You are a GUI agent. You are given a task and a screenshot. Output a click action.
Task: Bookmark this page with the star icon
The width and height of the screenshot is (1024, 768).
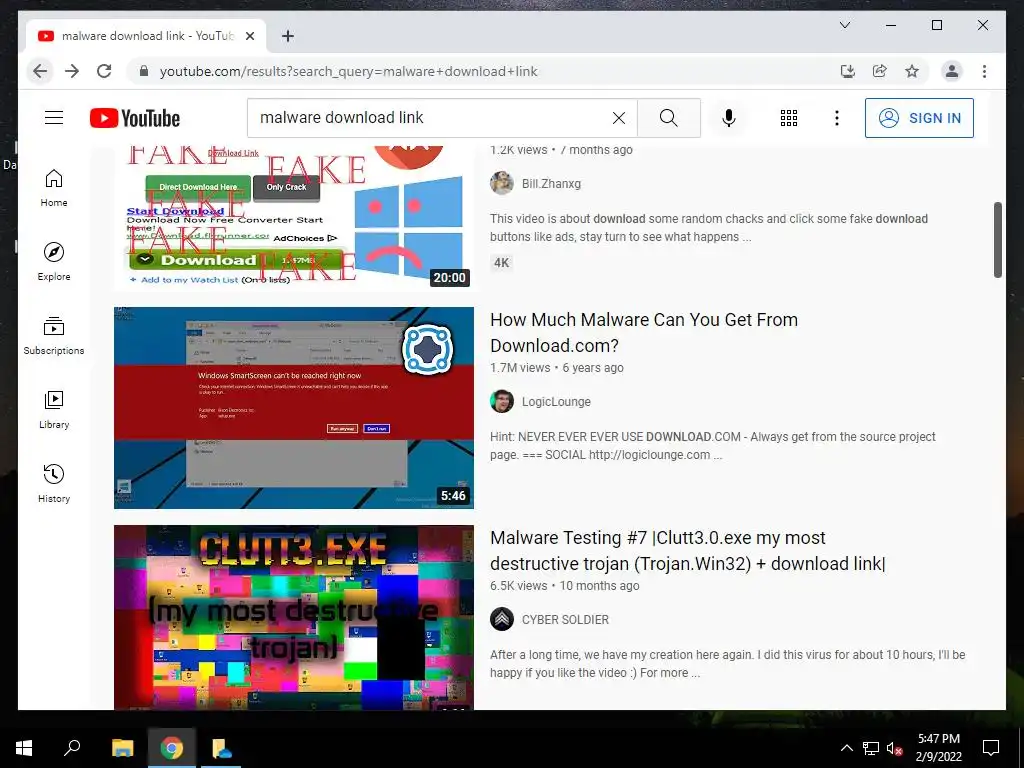click(x=912, y=71)
